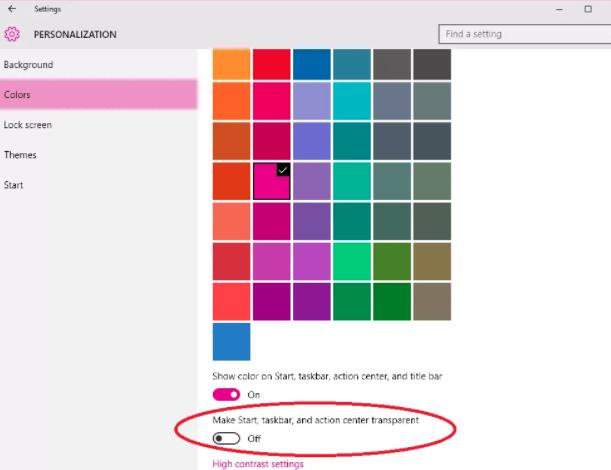The height and width of the screenshot is (470, 611).
Task: Click the back arrow in title bar
Action: pyautogui.click(x=11, y=9)
